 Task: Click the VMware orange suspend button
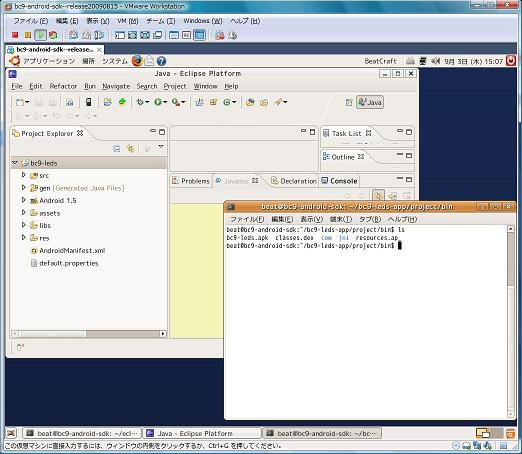pos(28,35)
